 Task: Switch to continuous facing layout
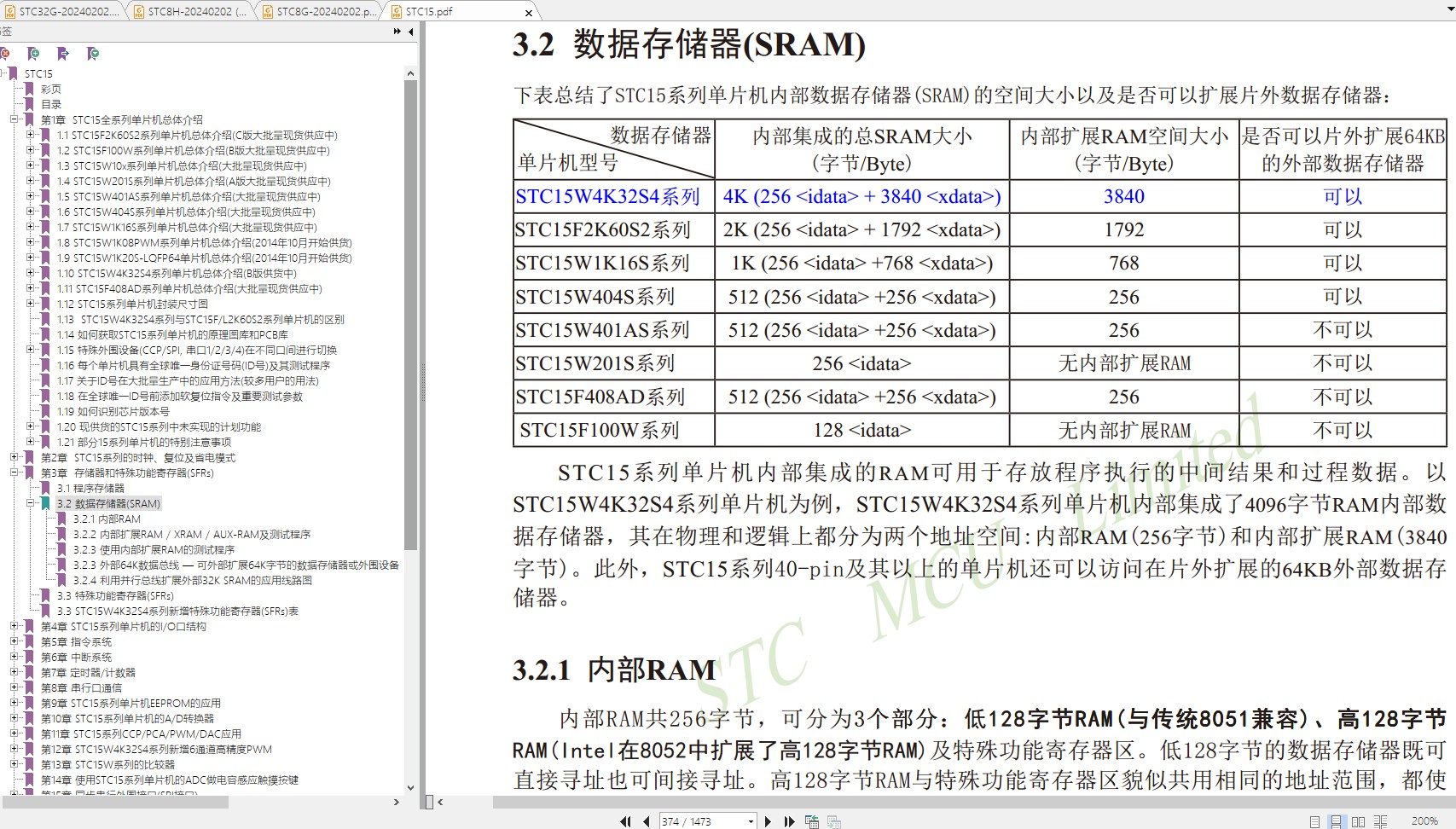click(x=1380, y=821)
